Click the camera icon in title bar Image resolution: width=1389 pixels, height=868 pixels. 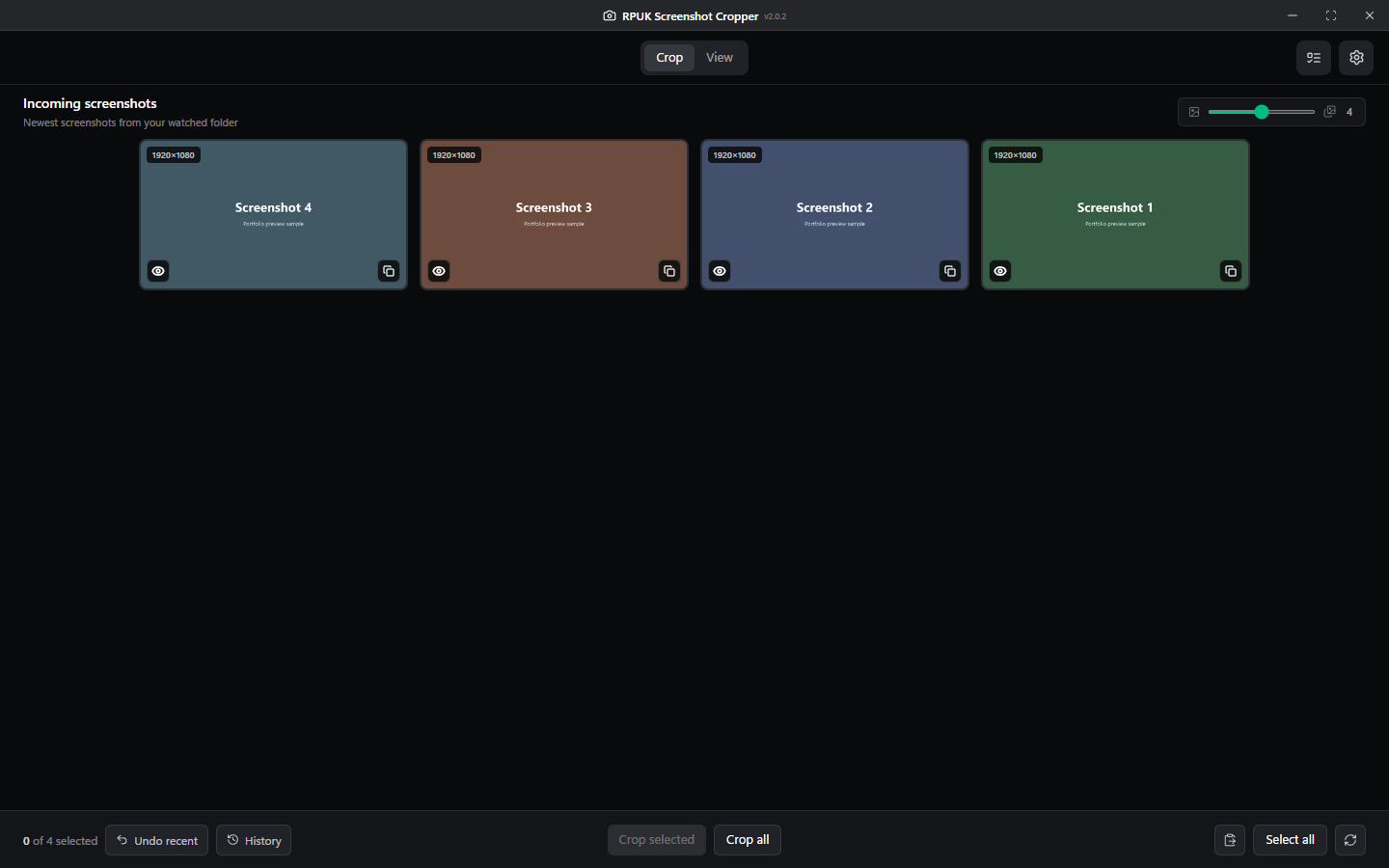click(610, 15)
